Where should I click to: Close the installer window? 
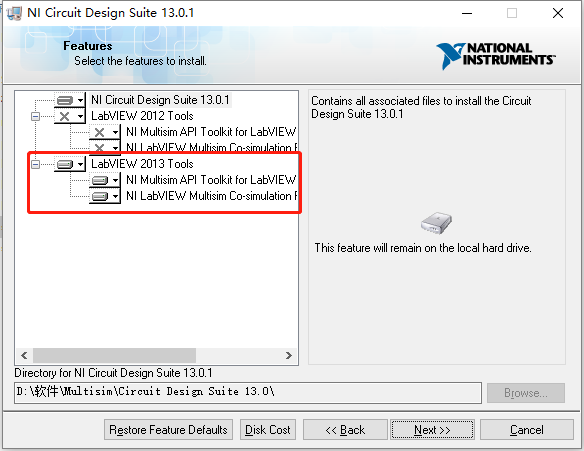[x=558, y=13]
